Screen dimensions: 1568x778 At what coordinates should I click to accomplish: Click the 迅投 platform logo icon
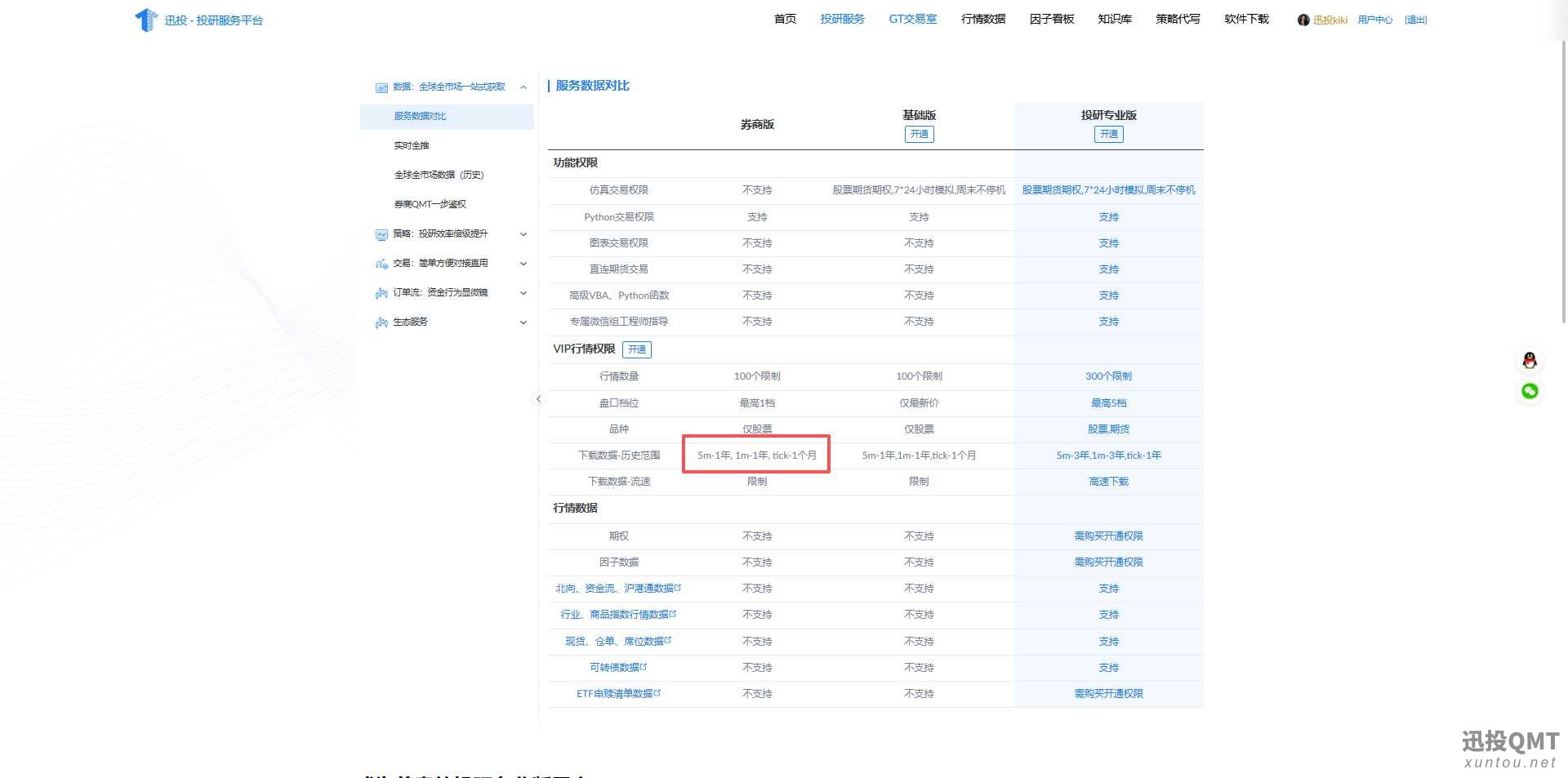(145, 20)
